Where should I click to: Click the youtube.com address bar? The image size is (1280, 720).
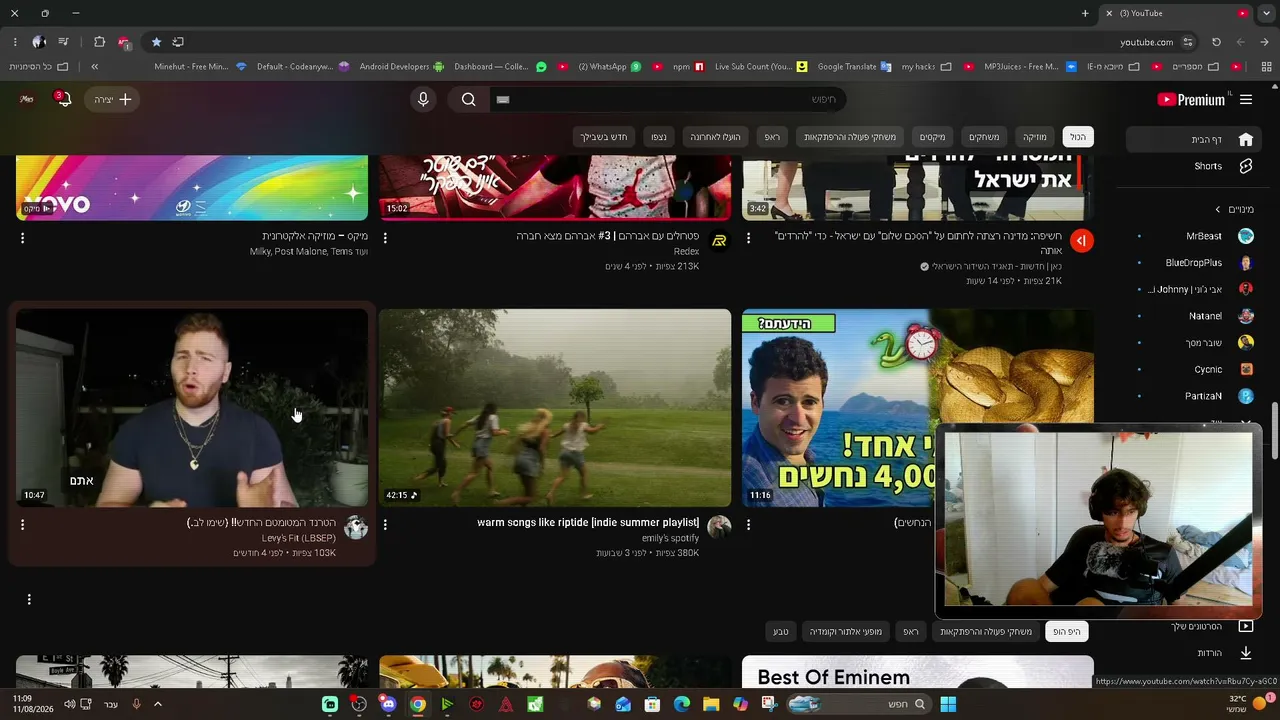tap(1146, 42)
